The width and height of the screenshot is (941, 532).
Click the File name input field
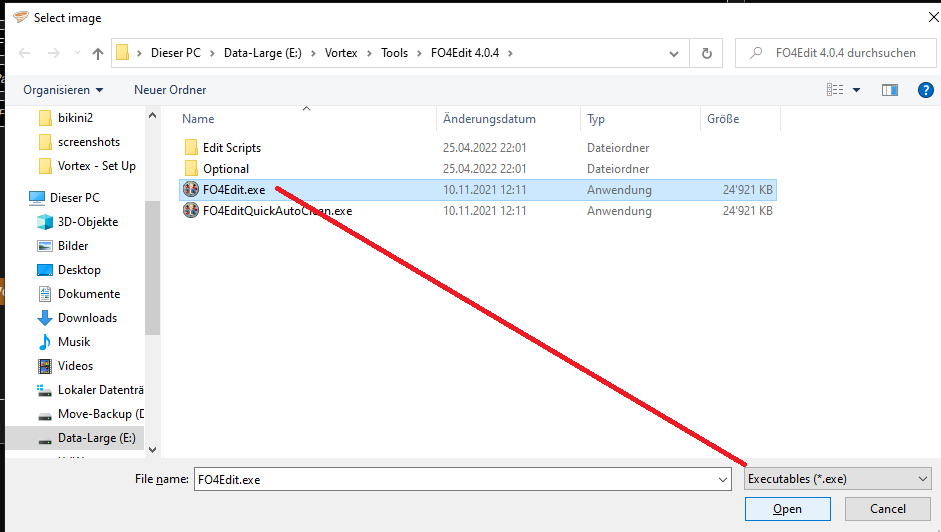tap(455, 479)
